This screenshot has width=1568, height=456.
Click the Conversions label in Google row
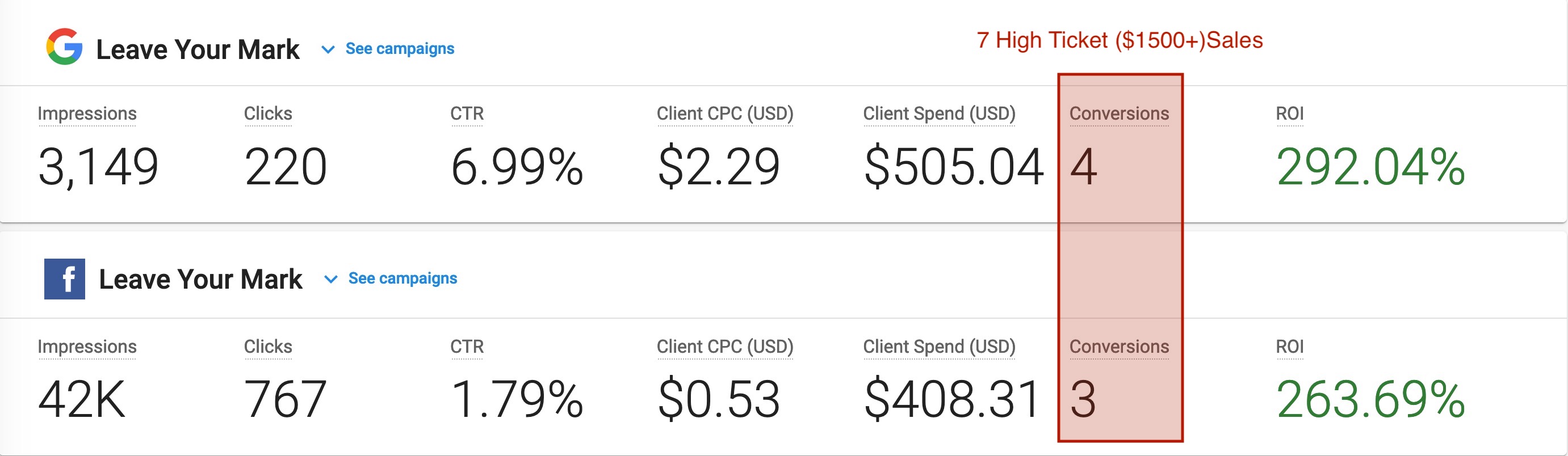tap(1119, 113)
